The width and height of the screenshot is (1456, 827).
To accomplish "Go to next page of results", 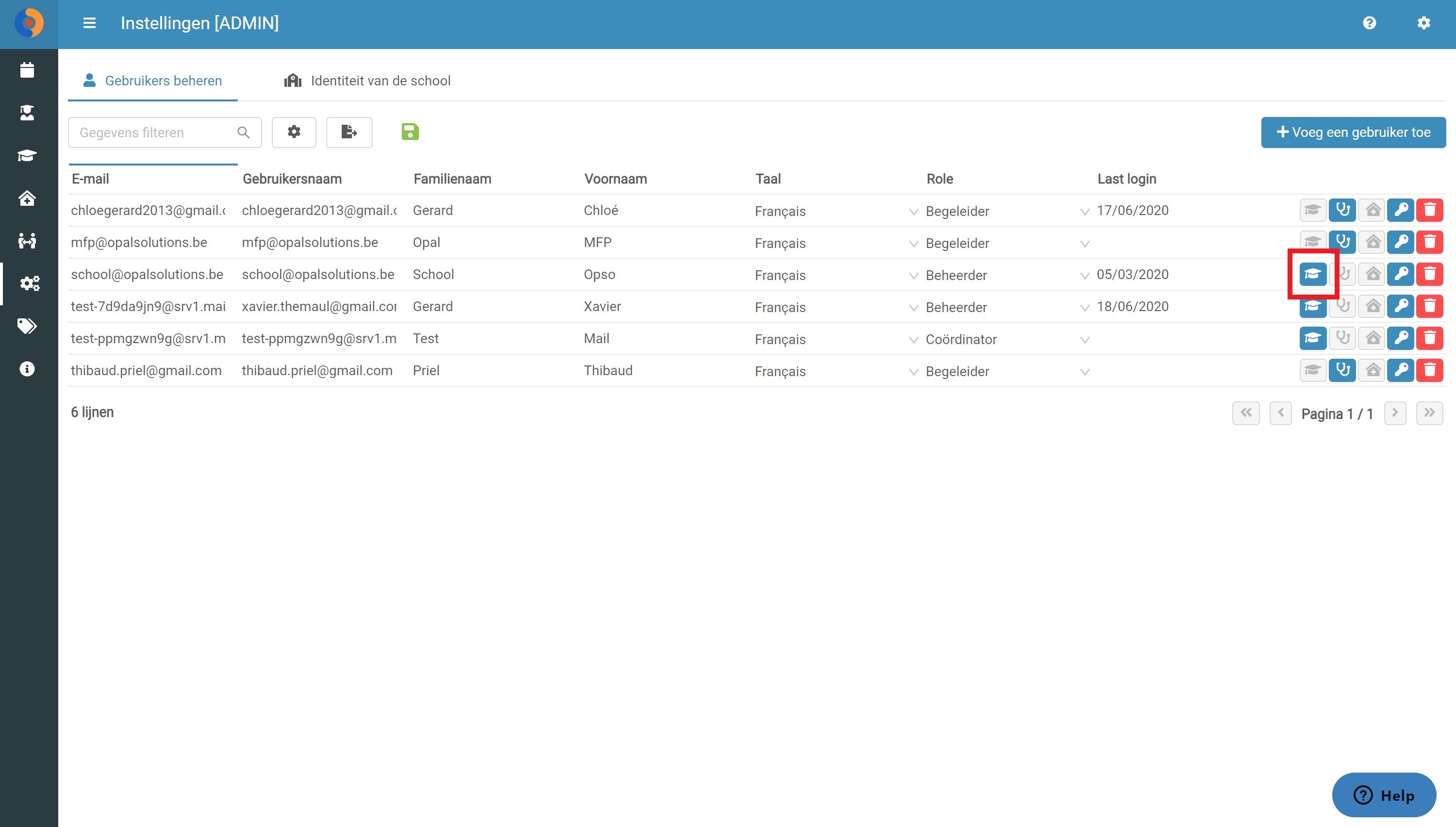I will [x=1395, y=413].
